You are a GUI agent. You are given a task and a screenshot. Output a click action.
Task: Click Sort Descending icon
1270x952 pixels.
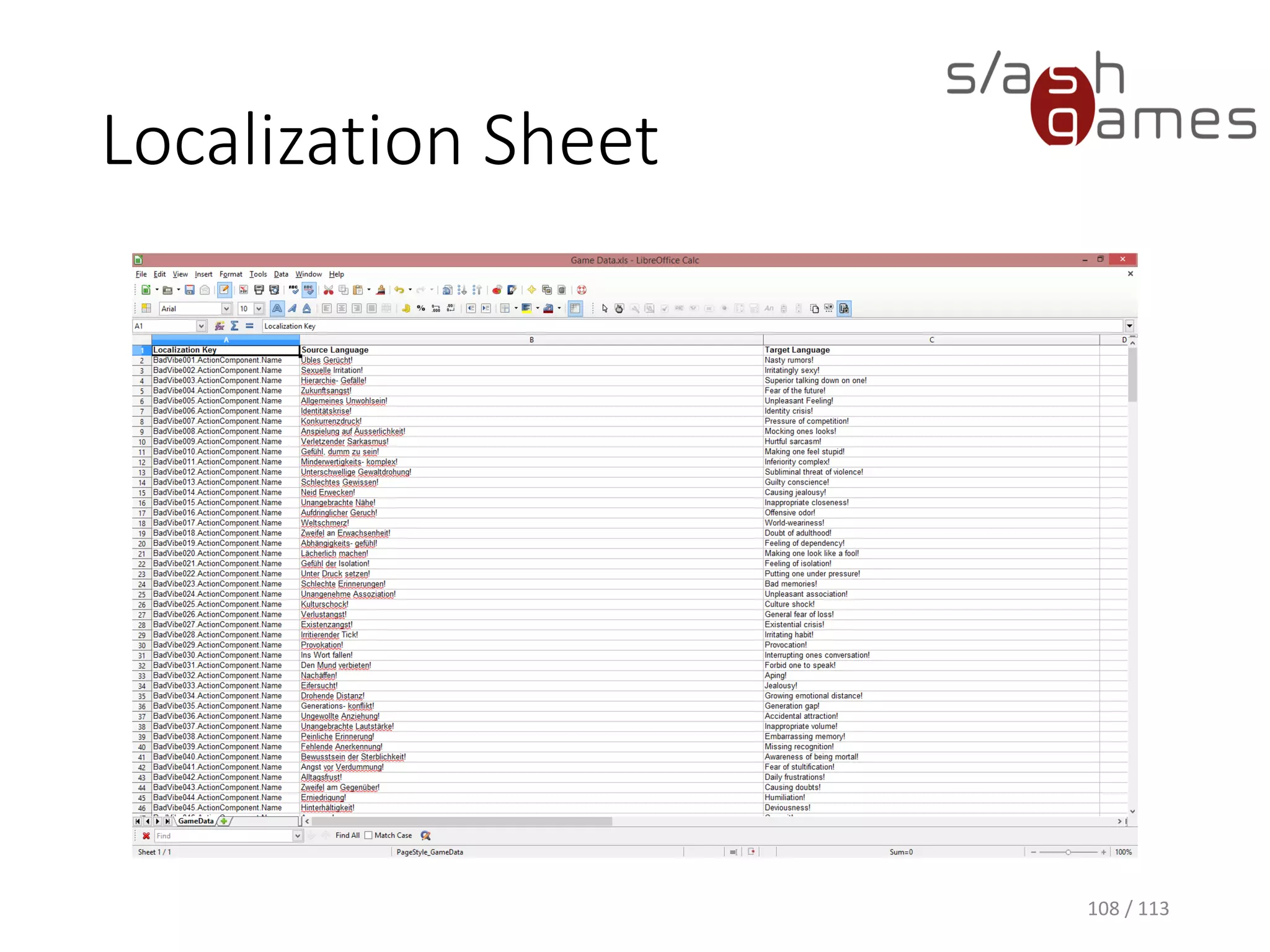[477, 290]
